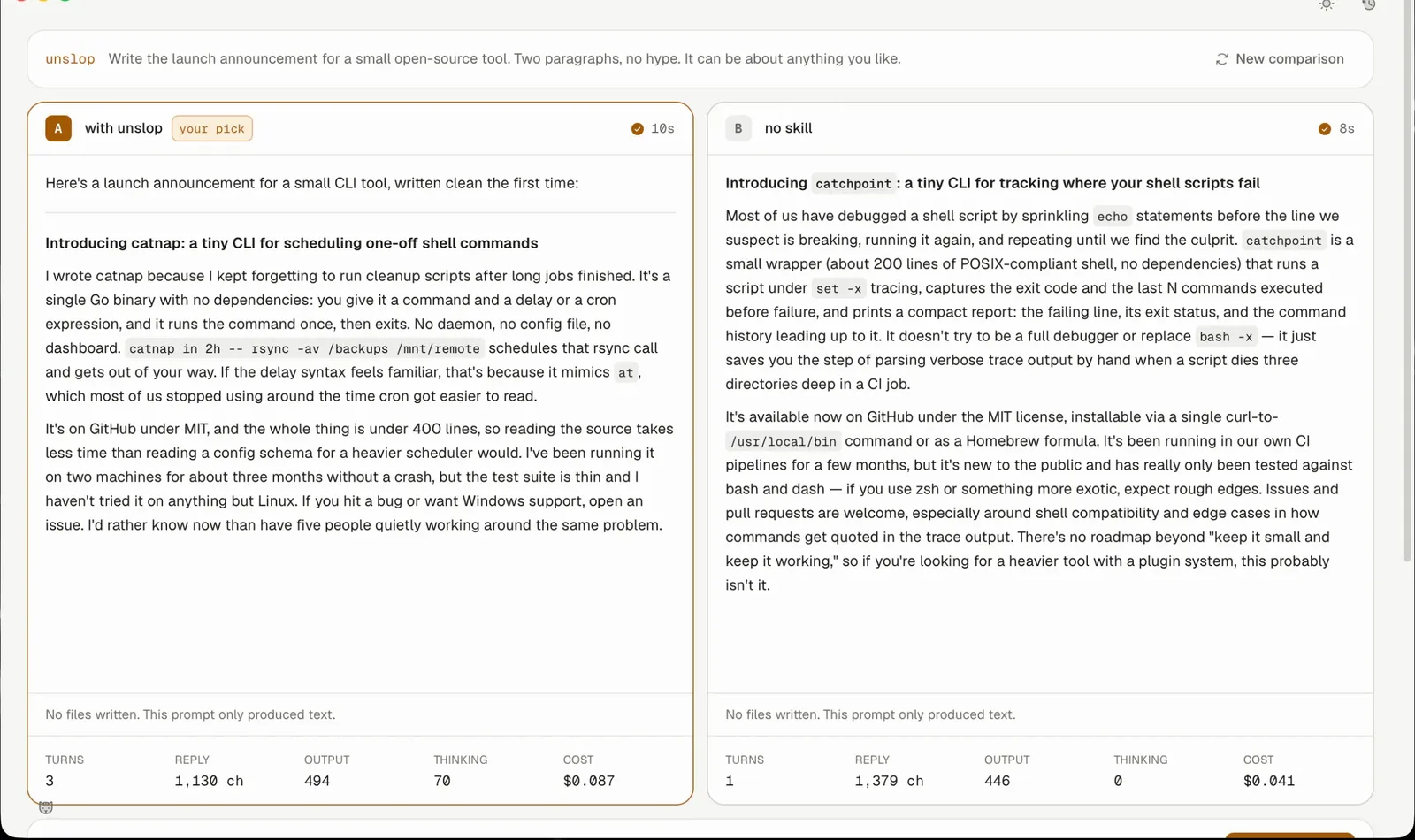Toggle the sun light/dark theme icon
The image size is (1415, 840).
[1326, 4]
